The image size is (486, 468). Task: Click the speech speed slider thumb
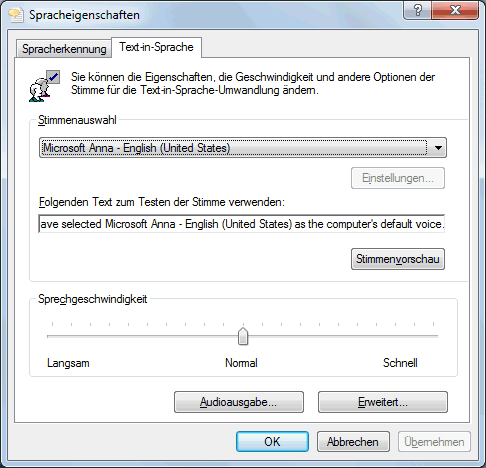pyautogui.click(x=243, y=336)
